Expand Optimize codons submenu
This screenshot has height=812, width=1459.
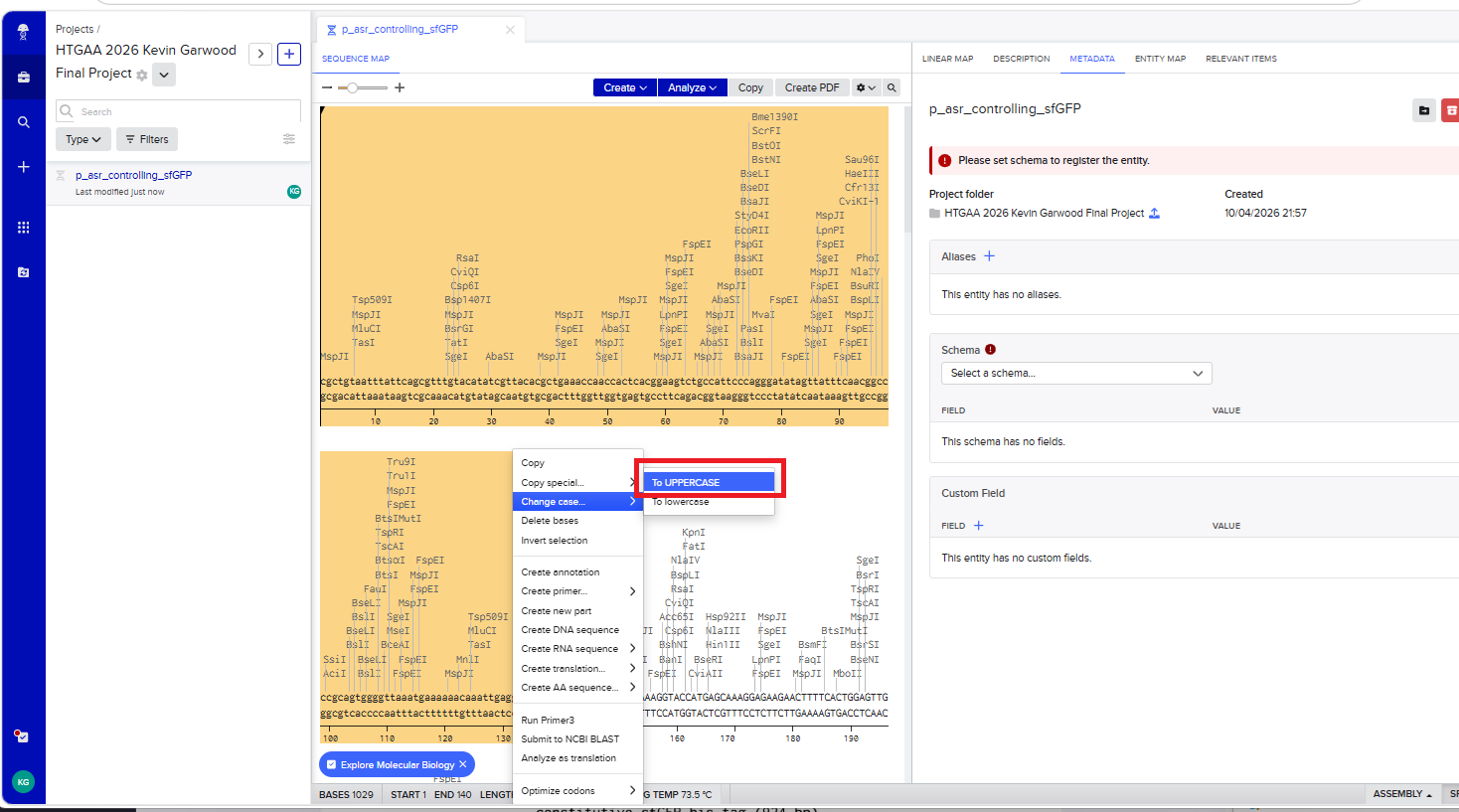tap(577, 791)
